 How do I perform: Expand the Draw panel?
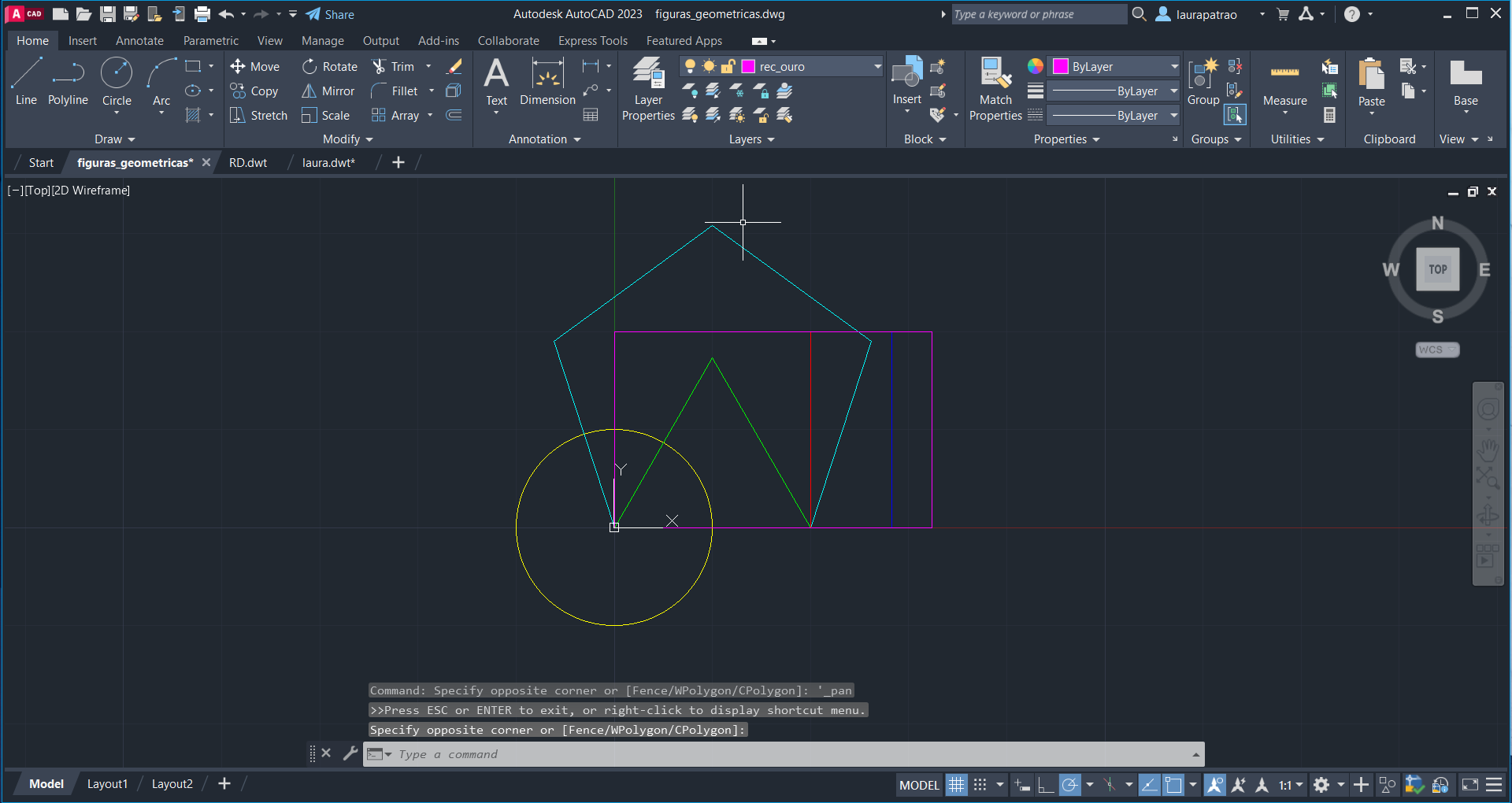point(115,139)
